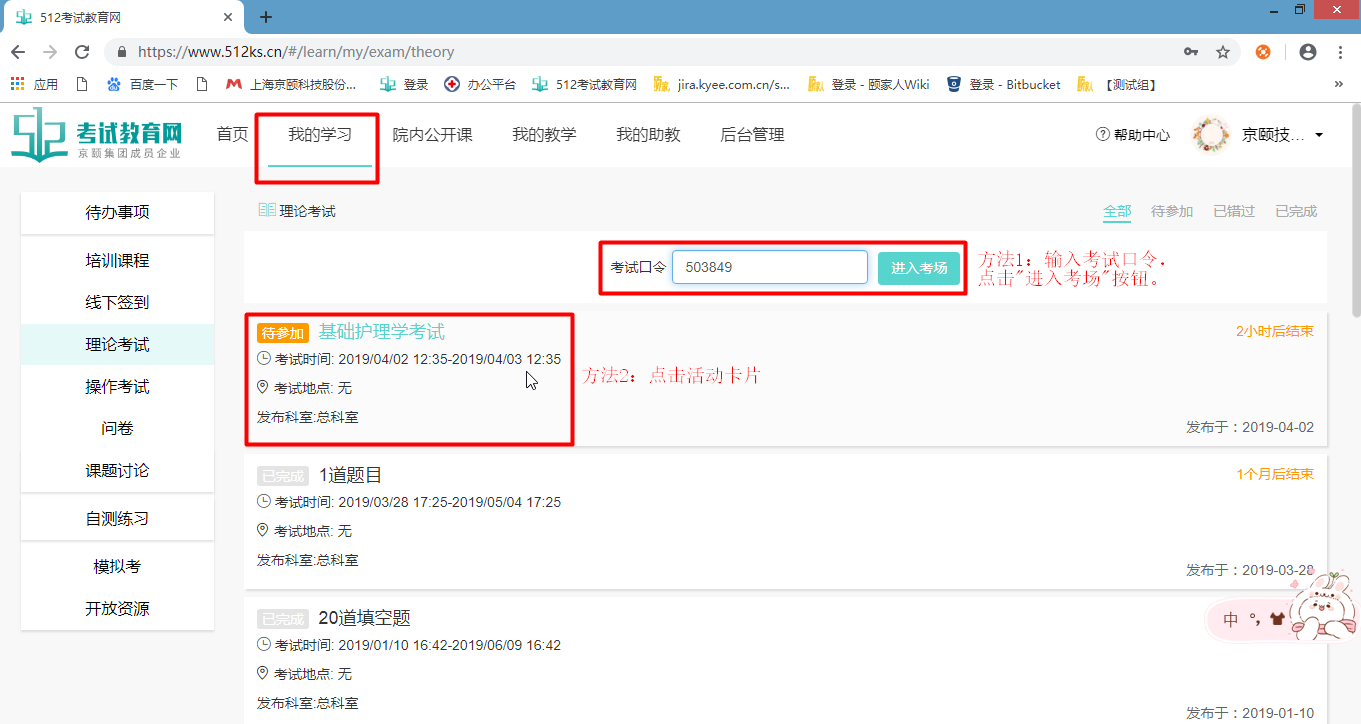1361x724 pixels.
Task: Open the 【测试组】 bookmark folder
Action: [1117, 85]
